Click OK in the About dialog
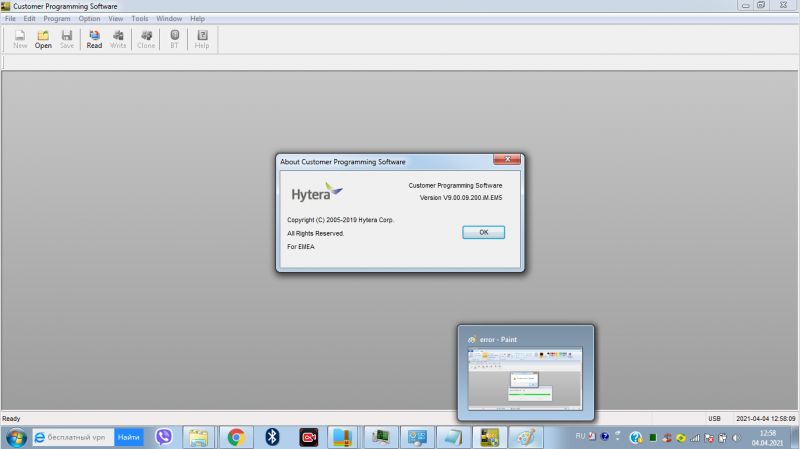 (484, 232)
